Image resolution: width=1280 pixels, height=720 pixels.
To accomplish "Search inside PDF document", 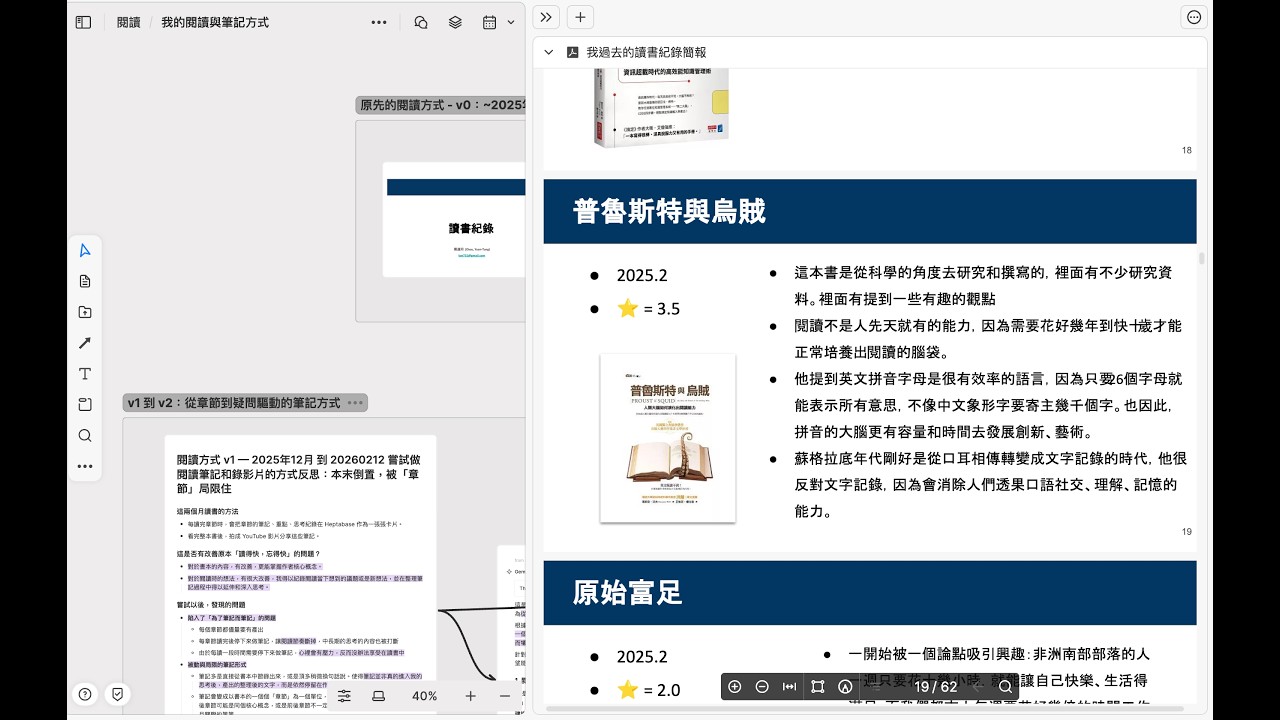I will tap(1005, 687).
